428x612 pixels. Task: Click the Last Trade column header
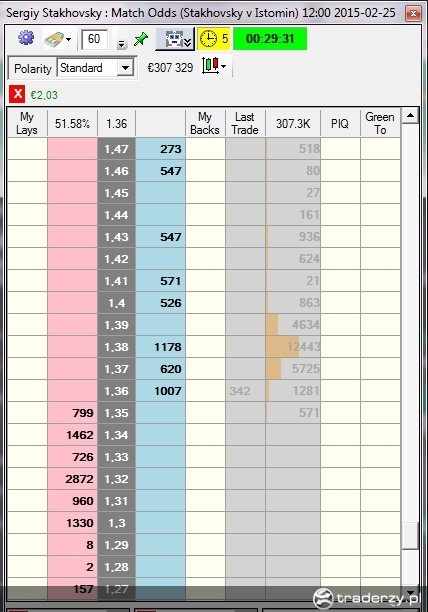(x=245, y=123)
